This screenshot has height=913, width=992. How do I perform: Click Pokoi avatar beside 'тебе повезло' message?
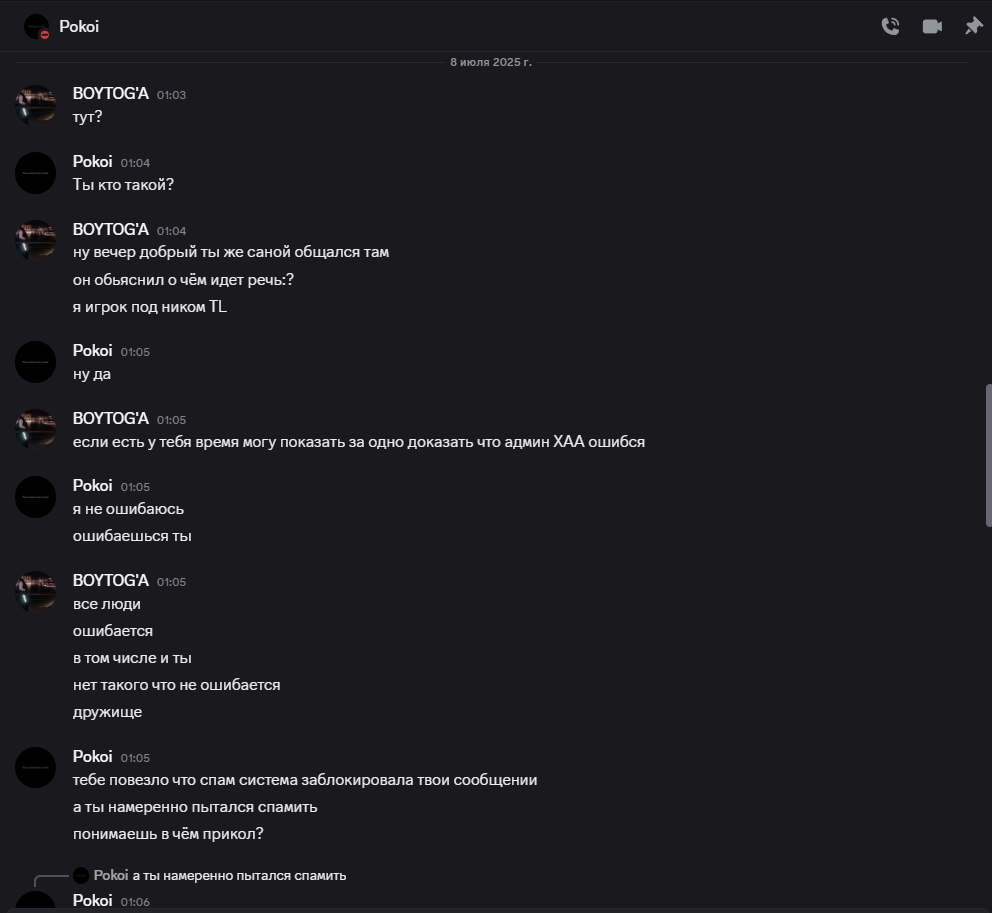(x=35, y=767)
